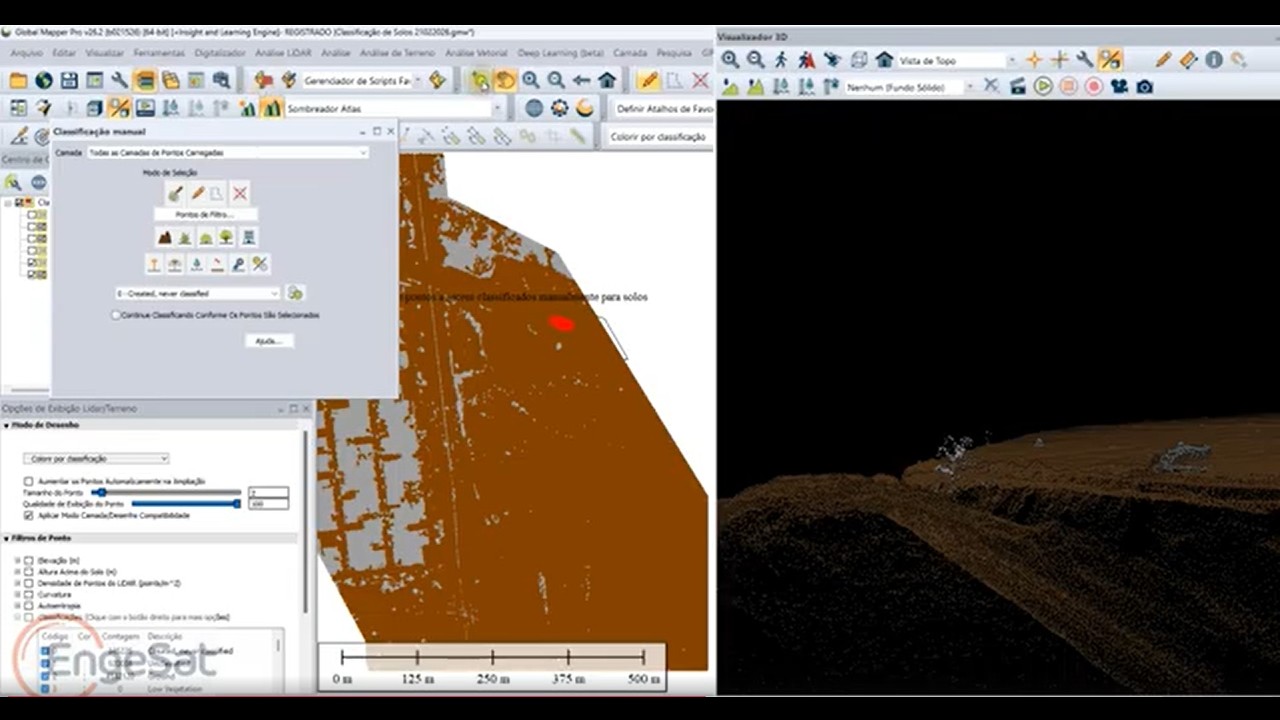Image resolution: width=1280 pixels, height=720 pixels.
Task: Click the measure ruler icon in 3D viewer
Action: 1188,60
